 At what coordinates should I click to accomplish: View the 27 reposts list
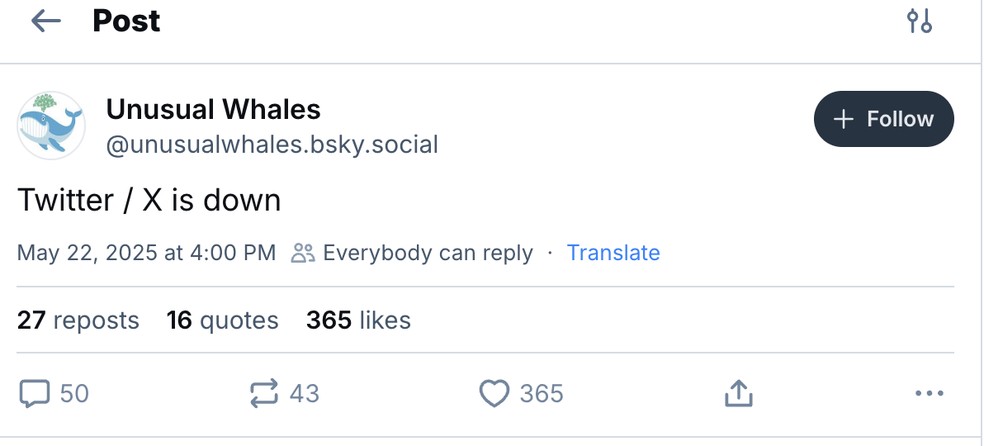click(x=78, y=320)
